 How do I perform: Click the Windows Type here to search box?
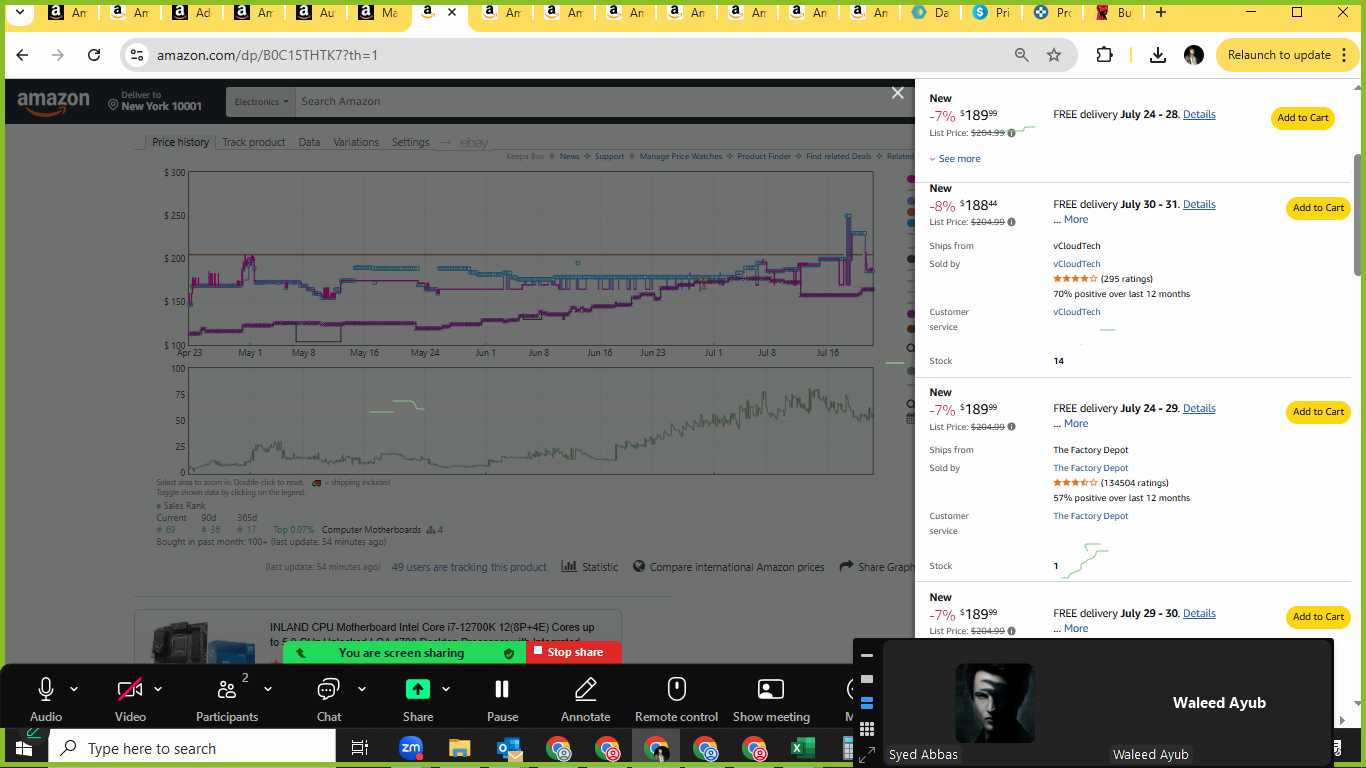point(191,748)
